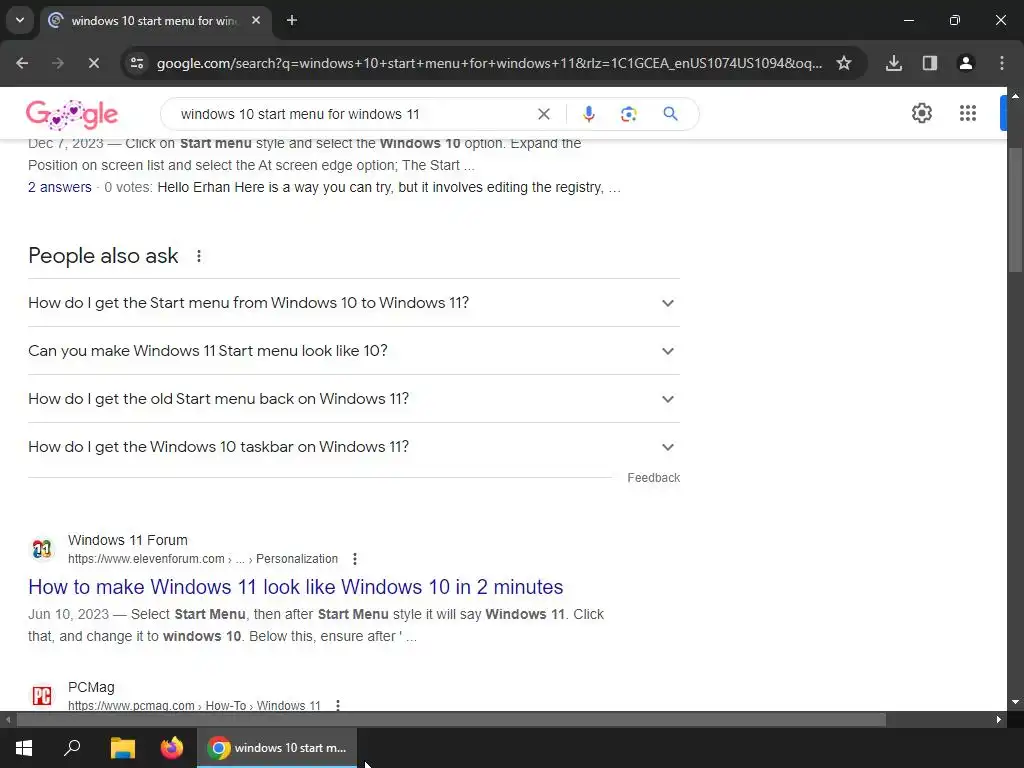Click the browser forward arrow

pos(58,63)
